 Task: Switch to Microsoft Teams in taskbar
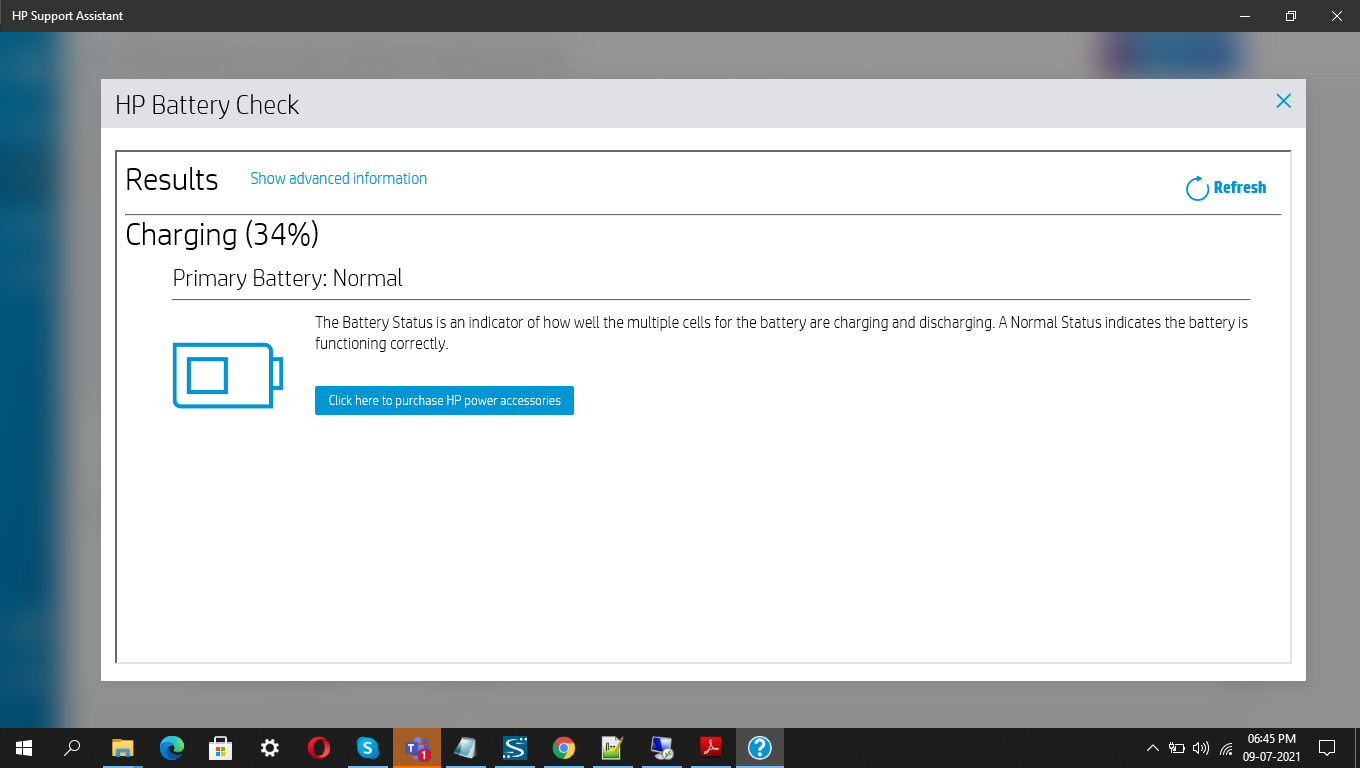point(417,748)
